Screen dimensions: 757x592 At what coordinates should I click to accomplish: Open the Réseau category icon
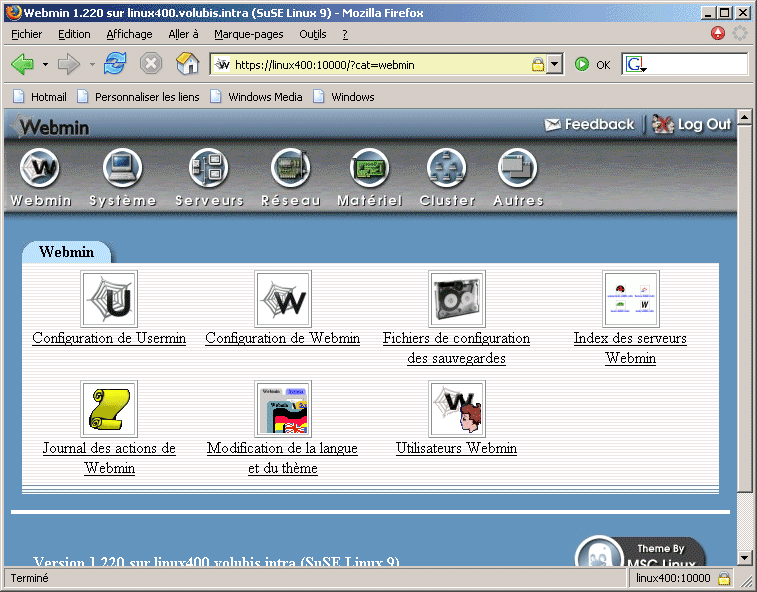tap(291, 168)
